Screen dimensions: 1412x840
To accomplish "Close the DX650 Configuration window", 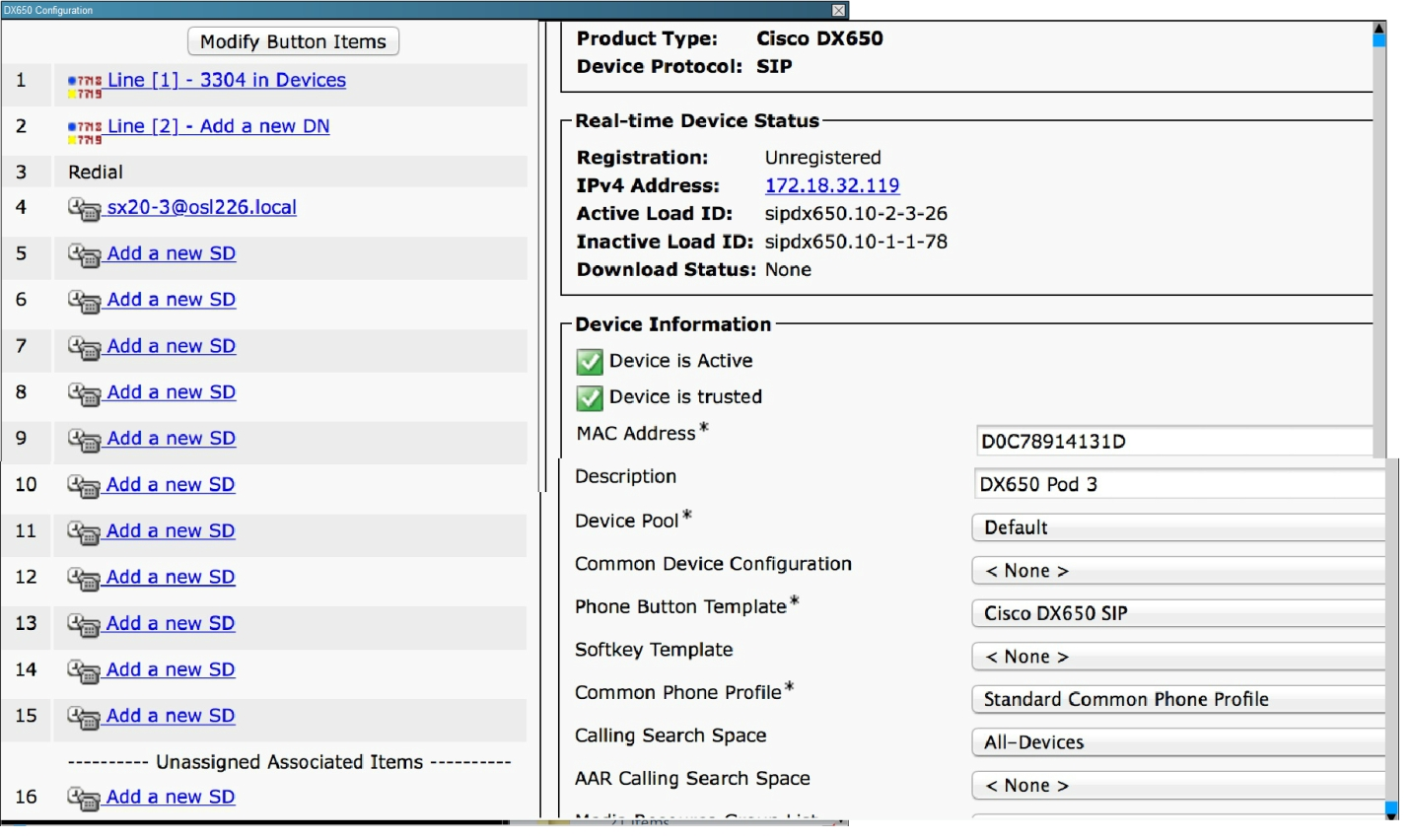I will pos(838,10).
